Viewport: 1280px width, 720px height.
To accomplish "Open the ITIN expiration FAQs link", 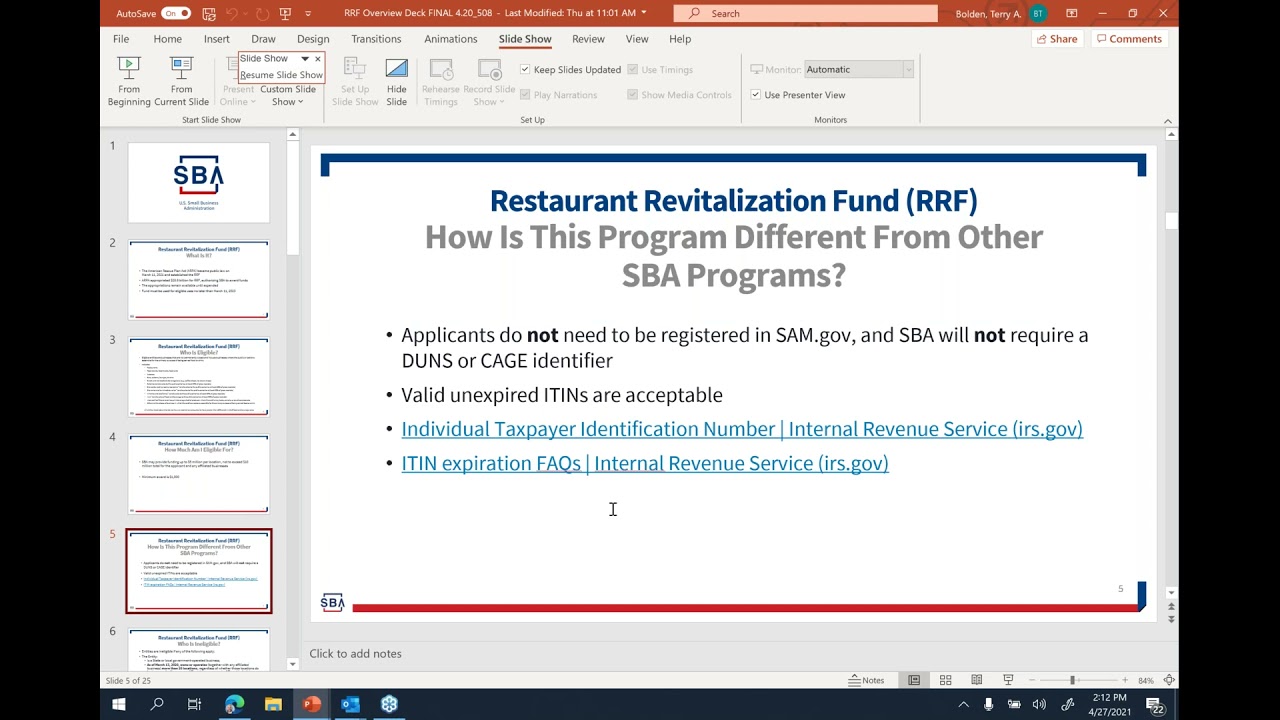I will pyautogui.click(x=645, y=463).
